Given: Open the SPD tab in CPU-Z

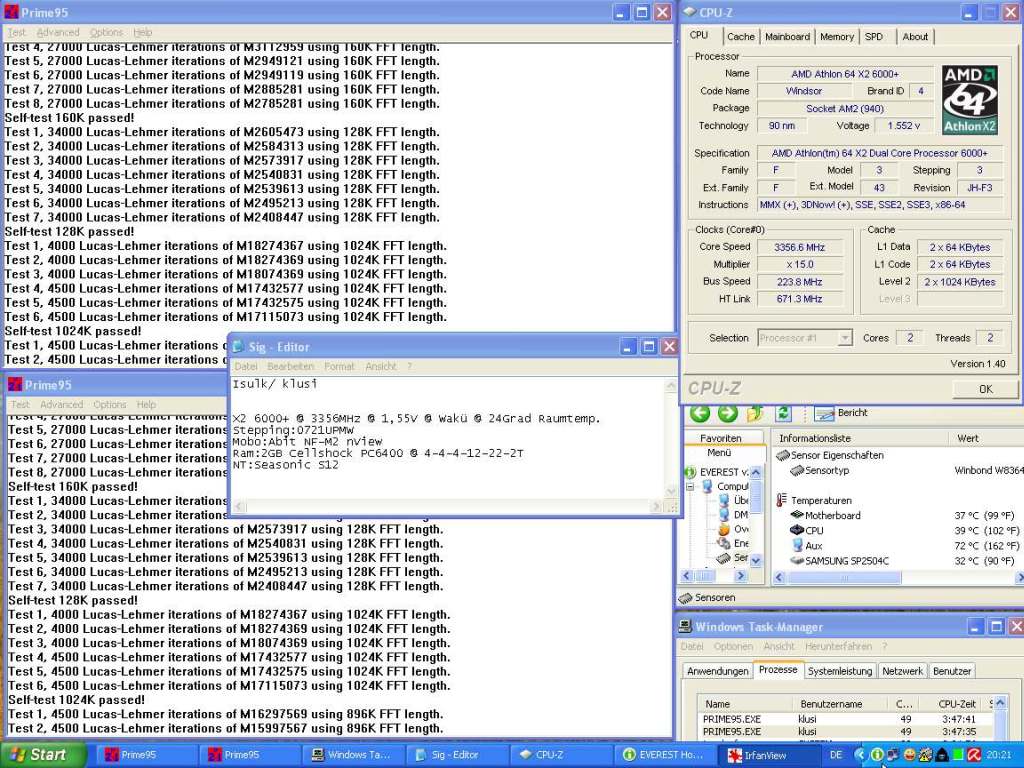Looking at the screenshot, I should click(x=874, y=37).
